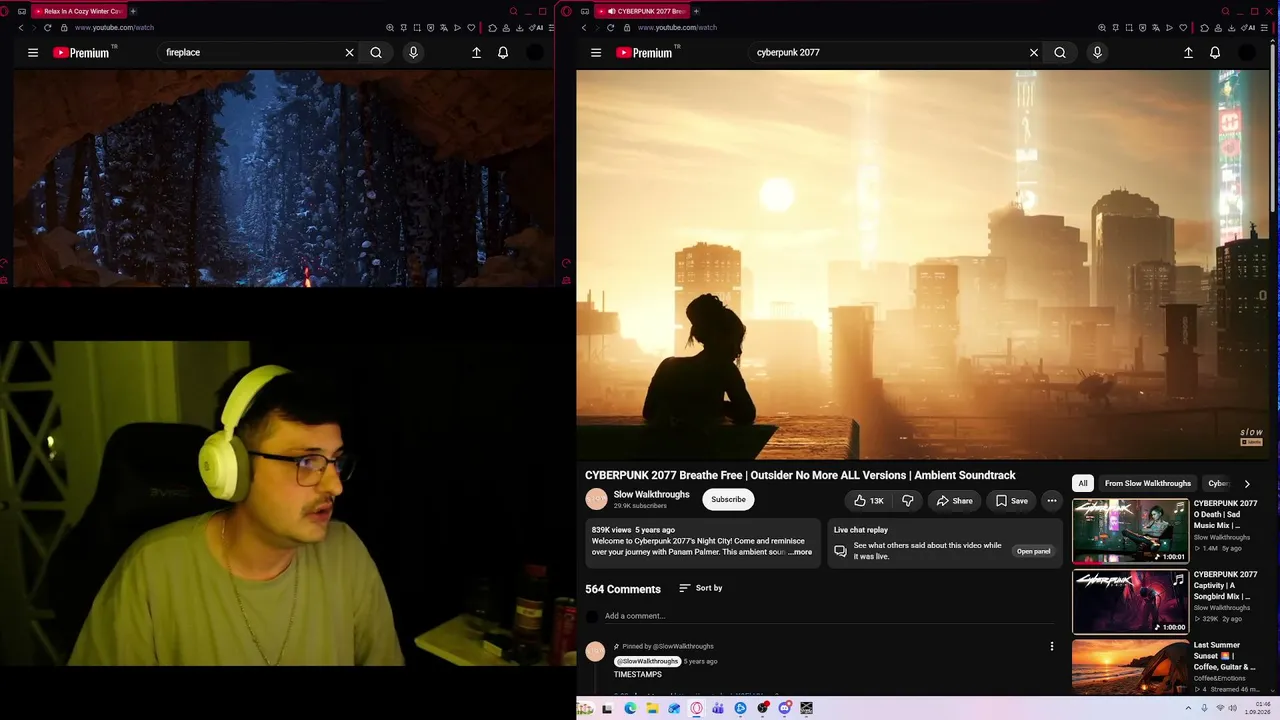Open 'Last Summer Sunset' video thumbnail
This screenshot has width=1280, height=720.
tap(1130, 667)
